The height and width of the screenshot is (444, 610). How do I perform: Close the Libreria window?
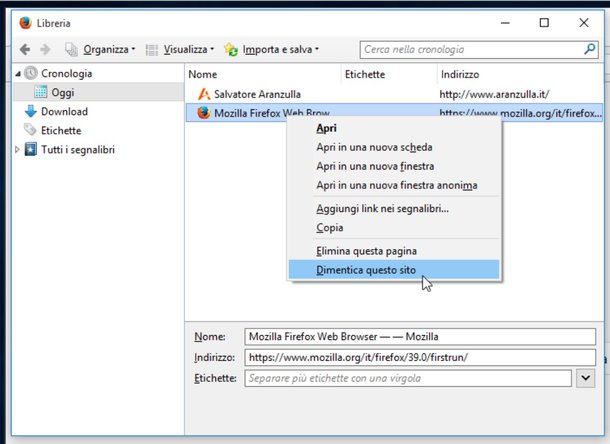pyautogui.click(x=584, y=23)
